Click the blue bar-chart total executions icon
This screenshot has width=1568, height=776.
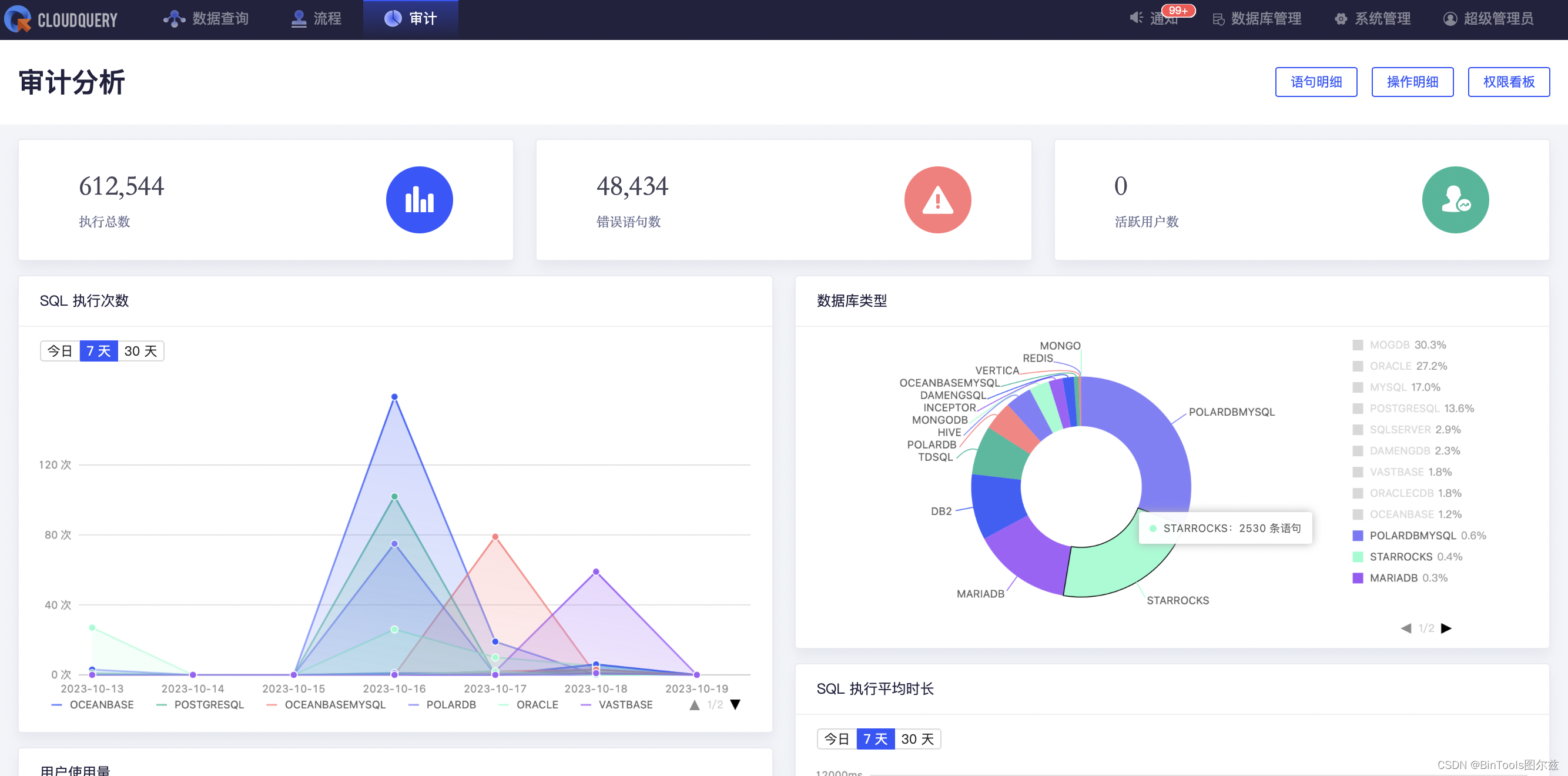[419, 200]
